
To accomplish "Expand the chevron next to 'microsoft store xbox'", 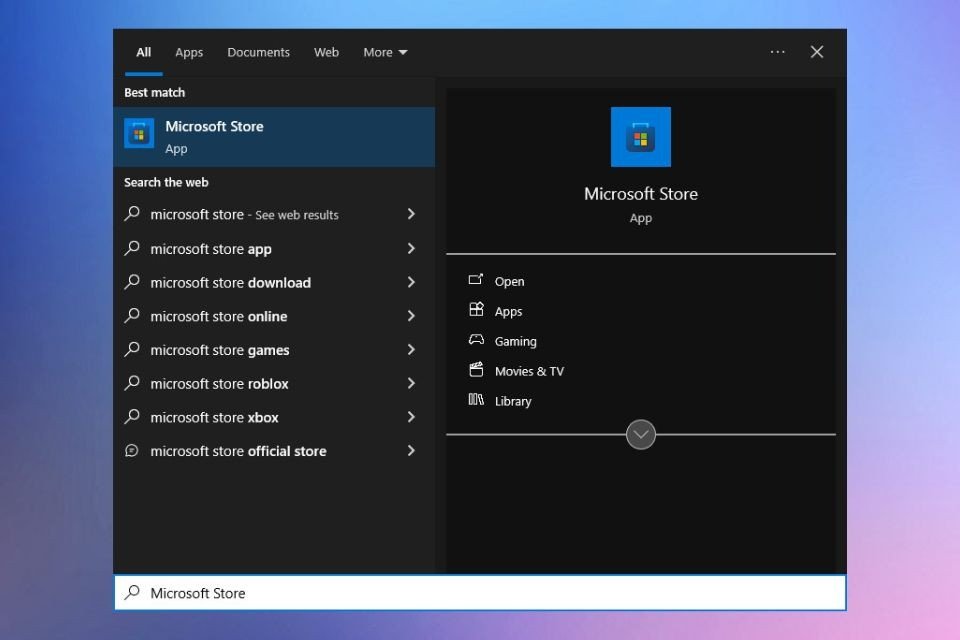I will click(x=411, y=417).
